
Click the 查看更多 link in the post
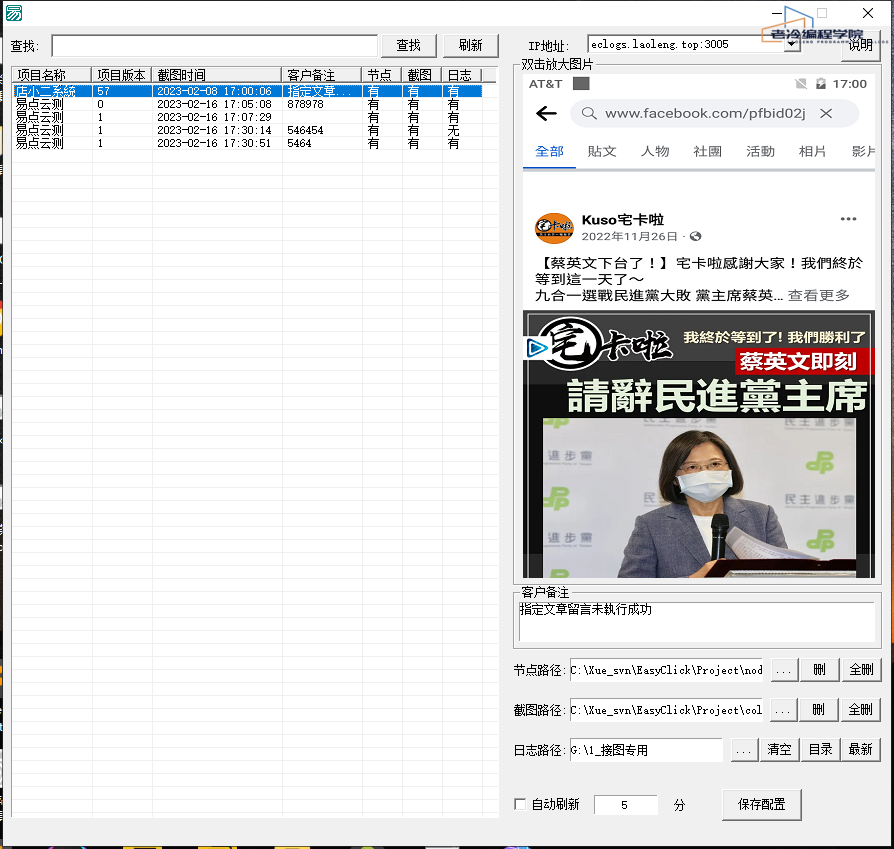(x=818, y=295)
